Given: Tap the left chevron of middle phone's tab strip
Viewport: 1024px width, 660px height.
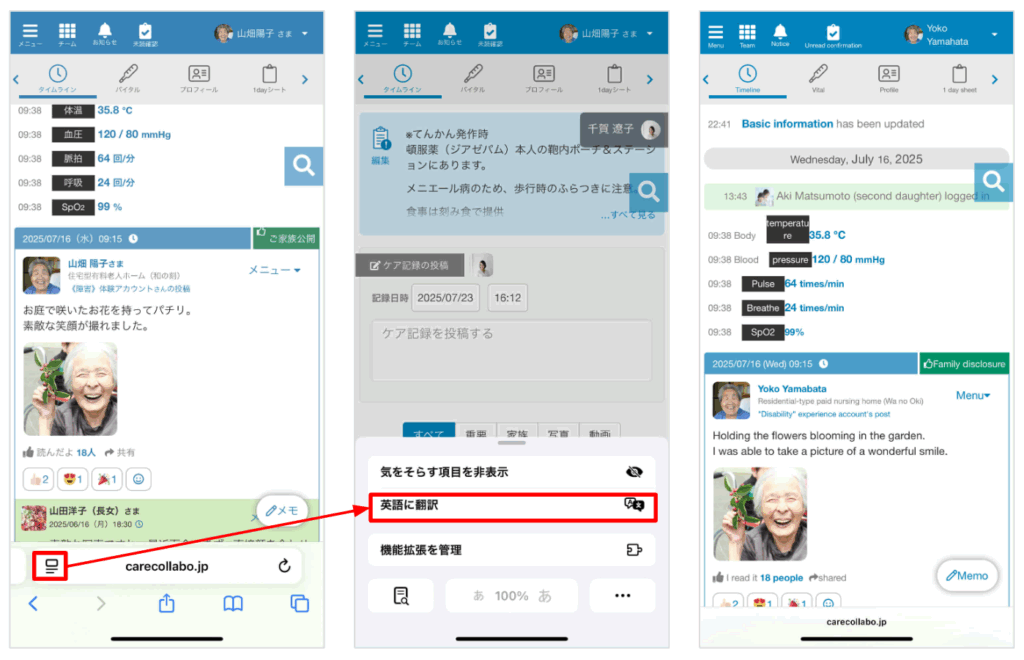Looking at the screenshot, I should 361,80.
